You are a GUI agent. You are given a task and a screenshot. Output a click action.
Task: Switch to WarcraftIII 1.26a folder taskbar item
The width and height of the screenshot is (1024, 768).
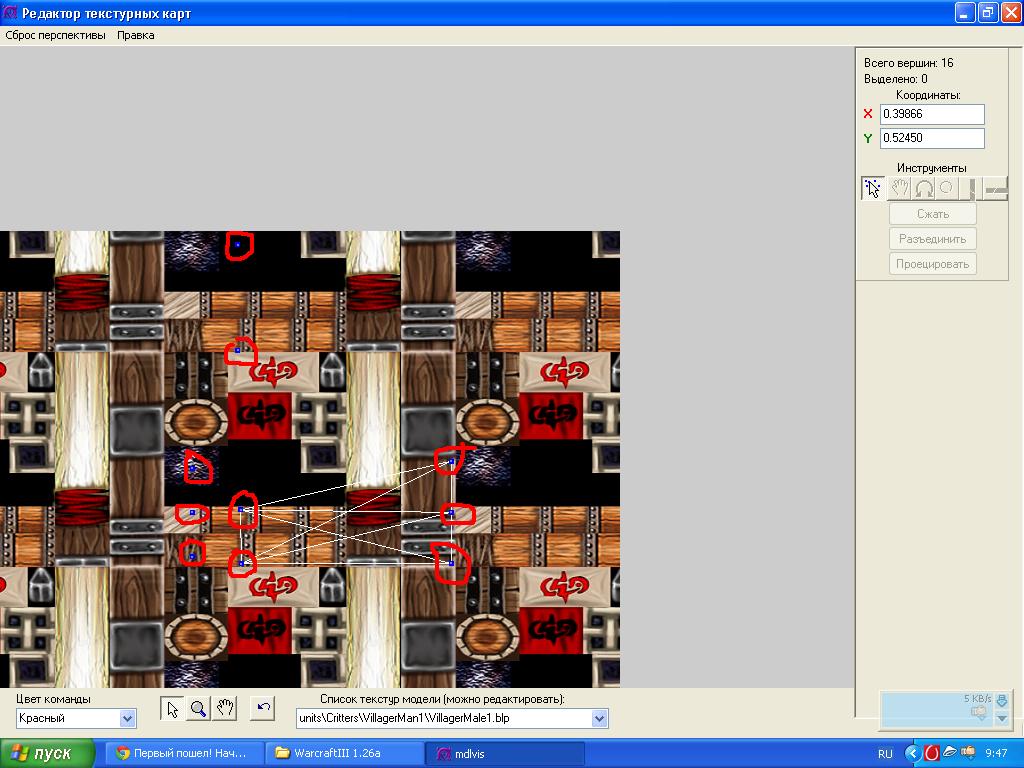pyautogui.click(x=345, y=754)
